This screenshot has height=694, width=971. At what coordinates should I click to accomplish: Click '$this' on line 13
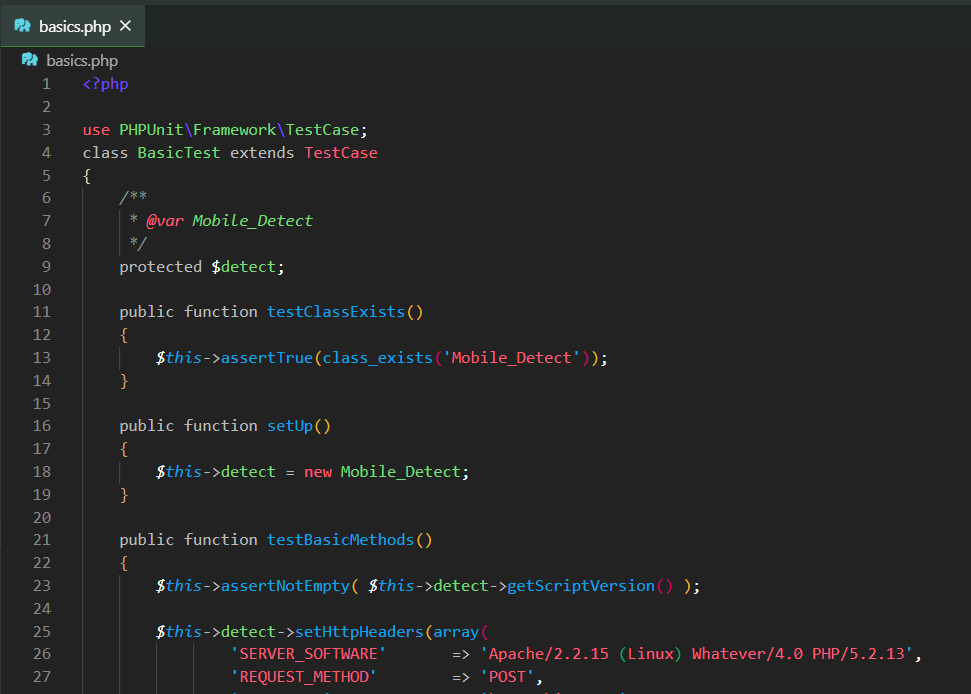179,358
